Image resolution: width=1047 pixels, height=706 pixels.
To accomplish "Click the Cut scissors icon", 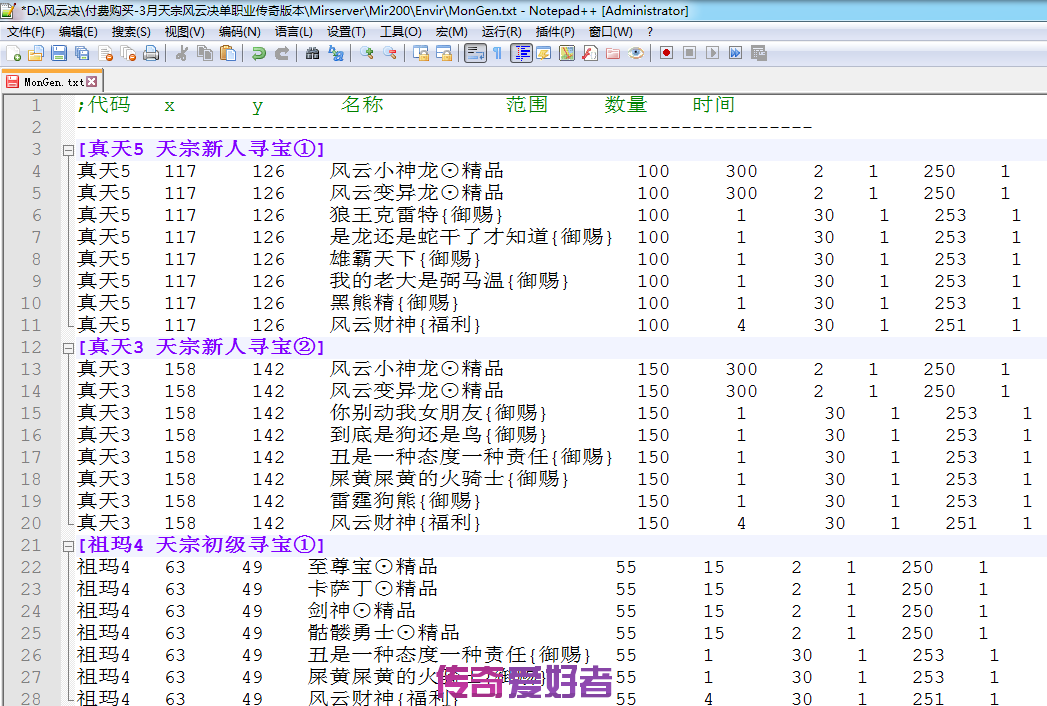I will (182, 53).
